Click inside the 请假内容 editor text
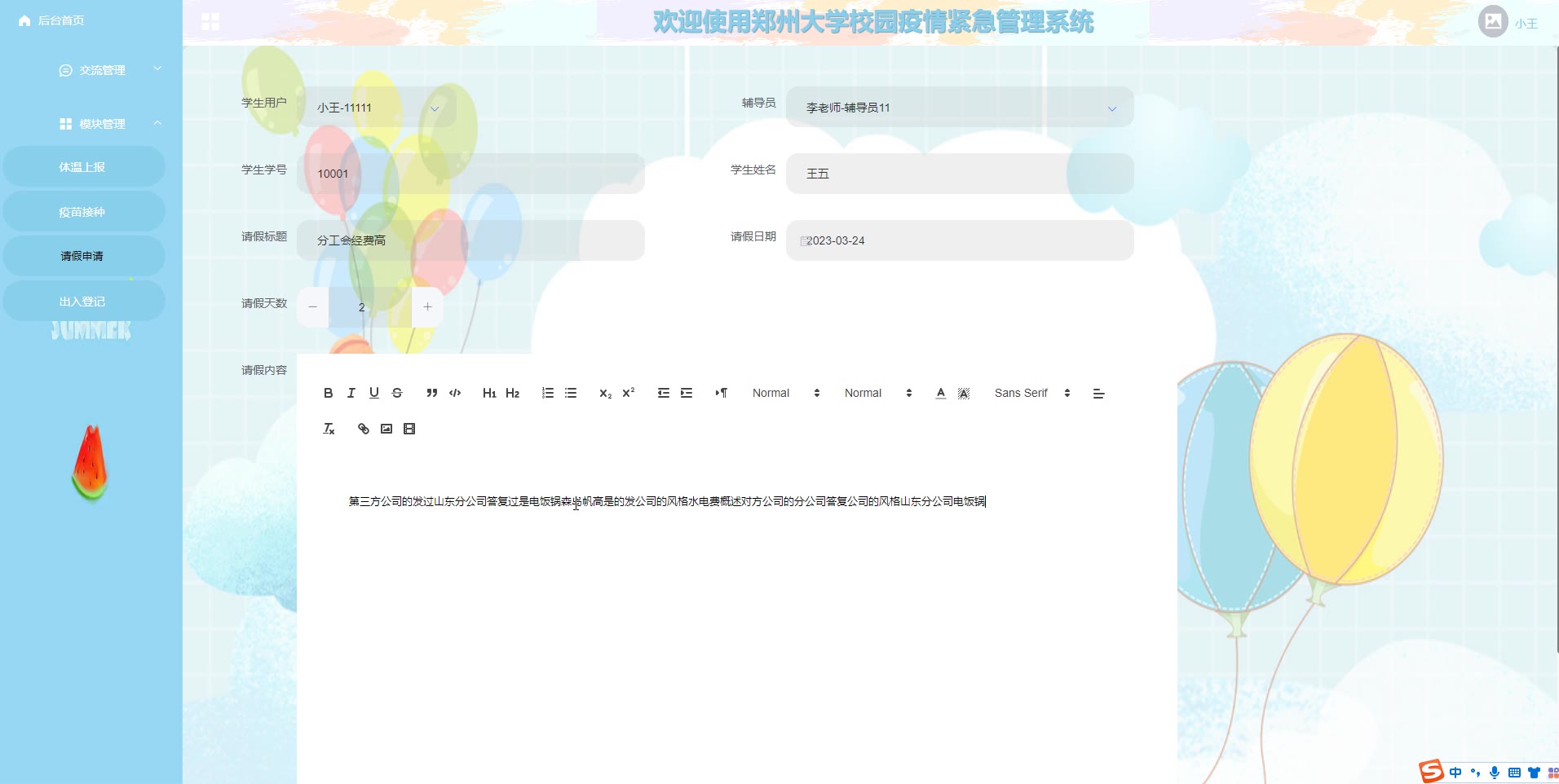The width and height of the screenshot is (1559, 784). point(667,501)
